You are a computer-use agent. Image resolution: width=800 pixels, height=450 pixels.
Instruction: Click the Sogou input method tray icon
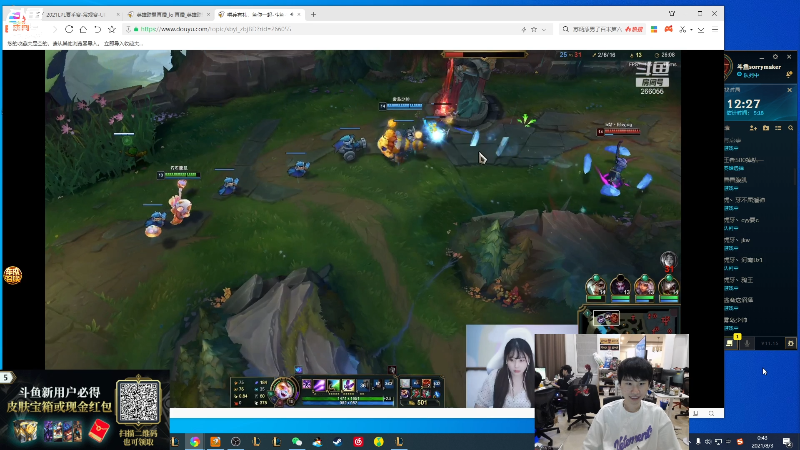[740, 441]
